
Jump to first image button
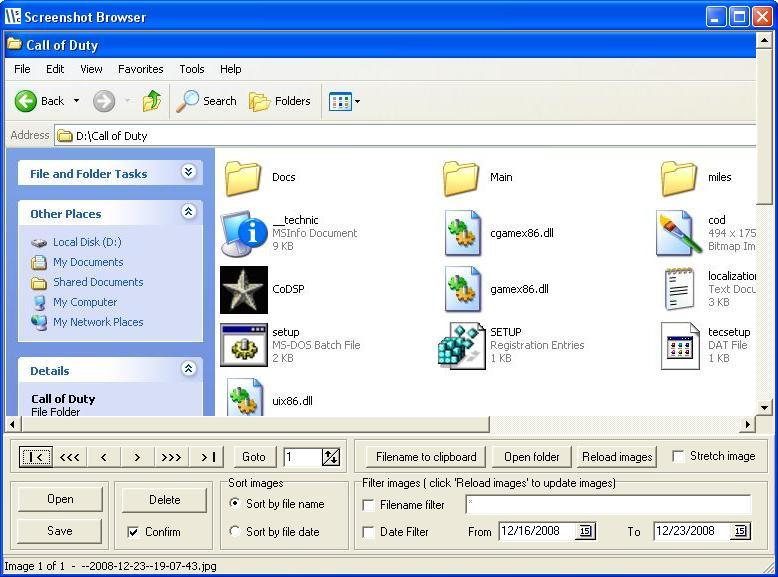coord(36,456)
